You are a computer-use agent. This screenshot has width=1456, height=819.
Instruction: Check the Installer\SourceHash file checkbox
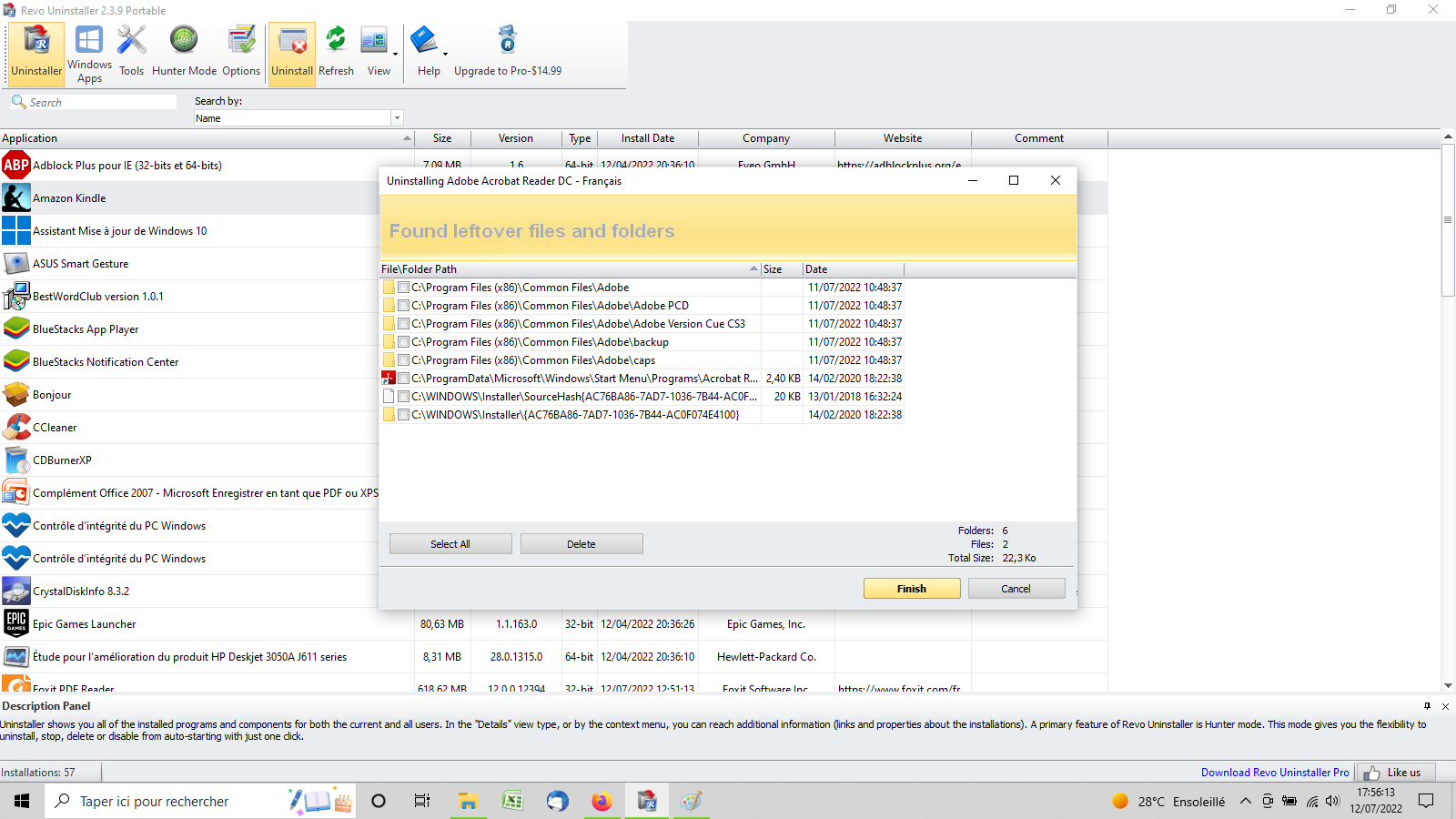(x=403, y=397)
